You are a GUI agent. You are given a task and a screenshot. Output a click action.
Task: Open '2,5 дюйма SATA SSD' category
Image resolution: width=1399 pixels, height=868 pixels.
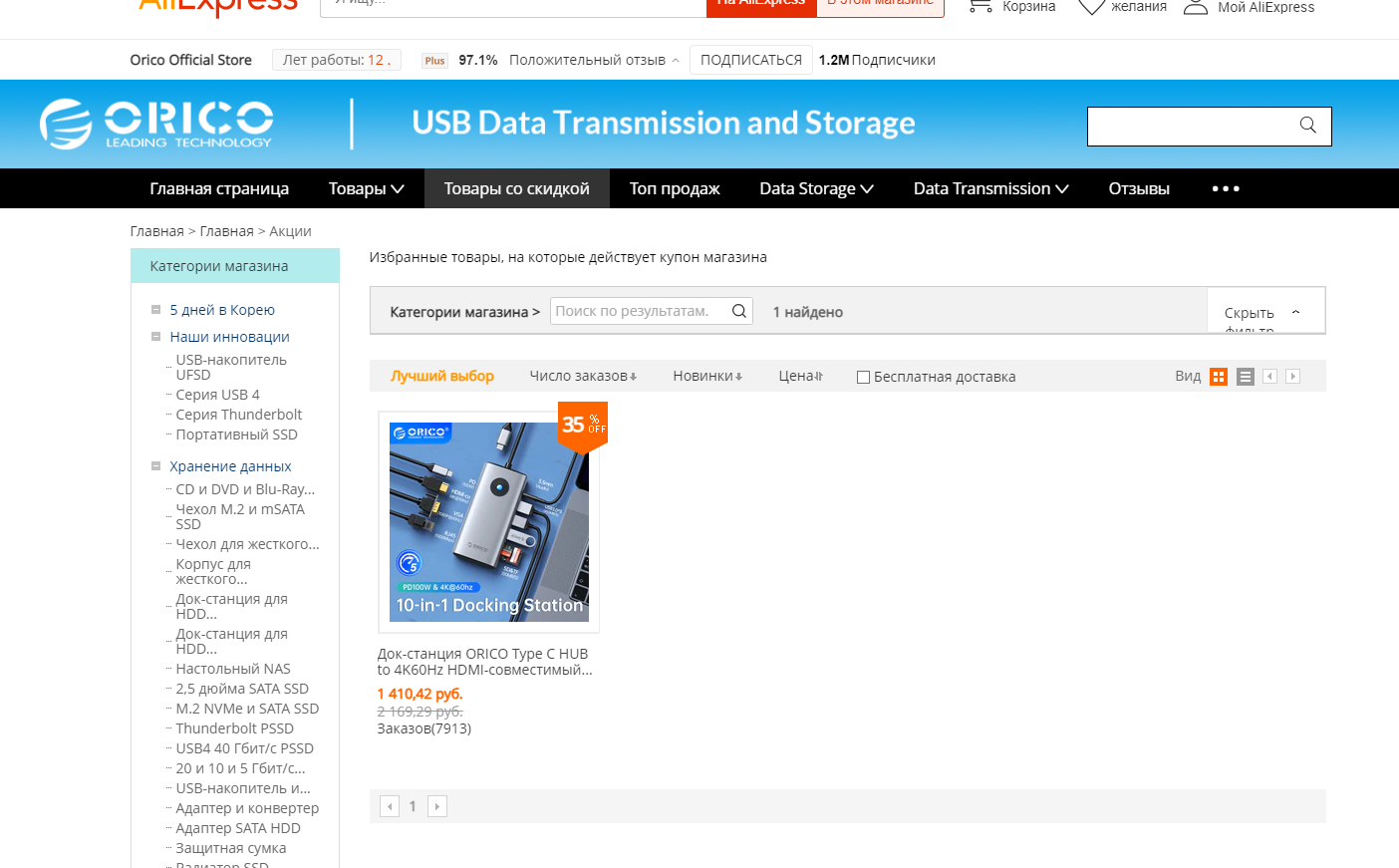[242, 689]
